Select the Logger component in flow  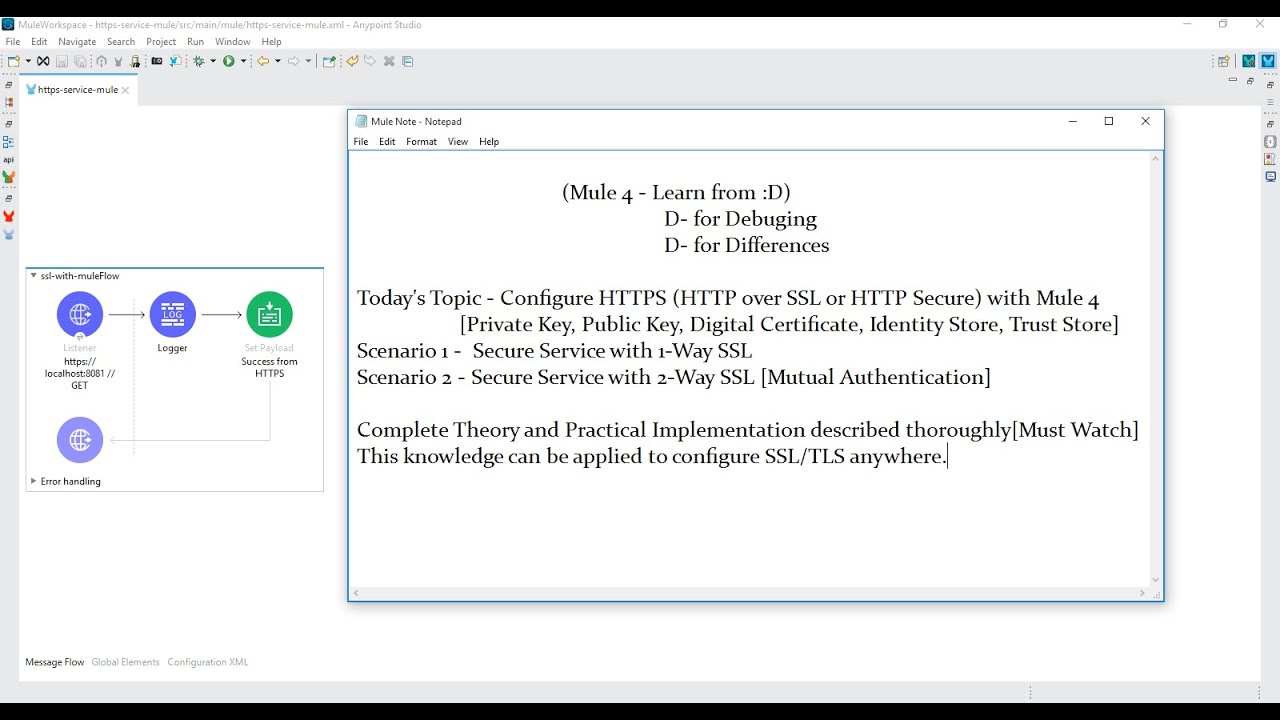[x=172, y=314]
